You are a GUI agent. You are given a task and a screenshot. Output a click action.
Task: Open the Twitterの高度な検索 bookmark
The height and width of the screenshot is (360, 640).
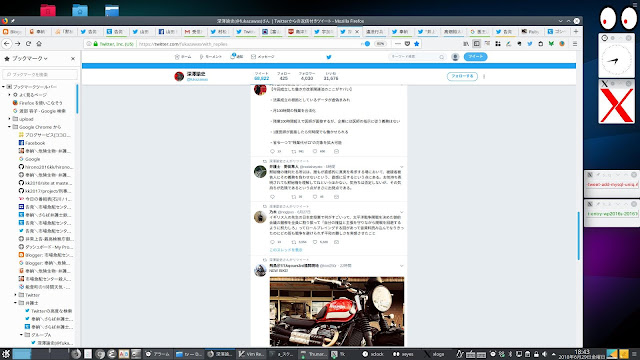(51, 311)
